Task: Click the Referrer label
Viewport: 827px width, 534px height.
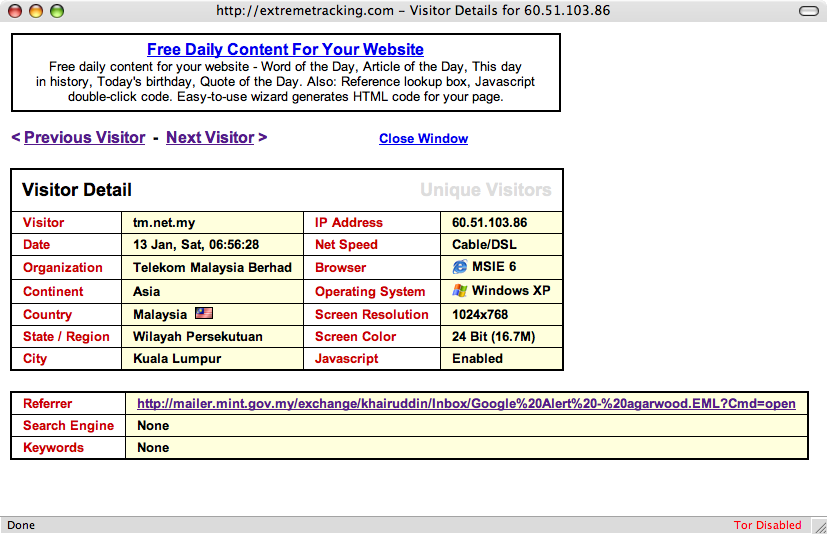Action: pyautogui.click(x=47, y=404)
